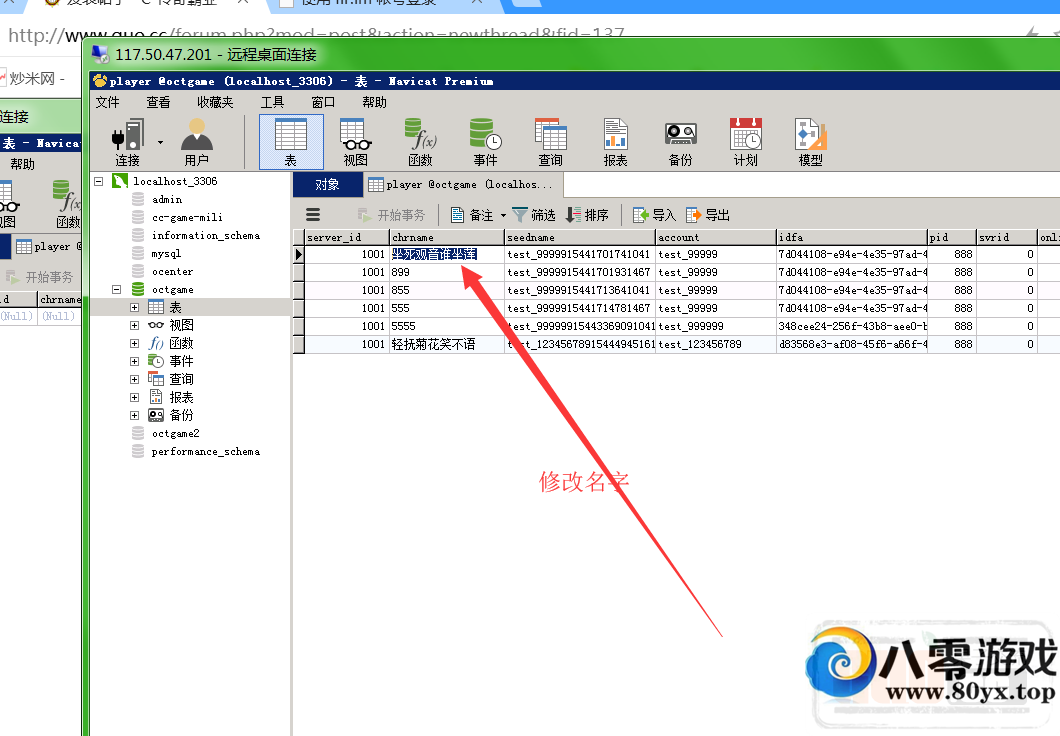Viewport: 1060px width, 736px height.
Task: Click the account column header
Action: coord(716,237)
